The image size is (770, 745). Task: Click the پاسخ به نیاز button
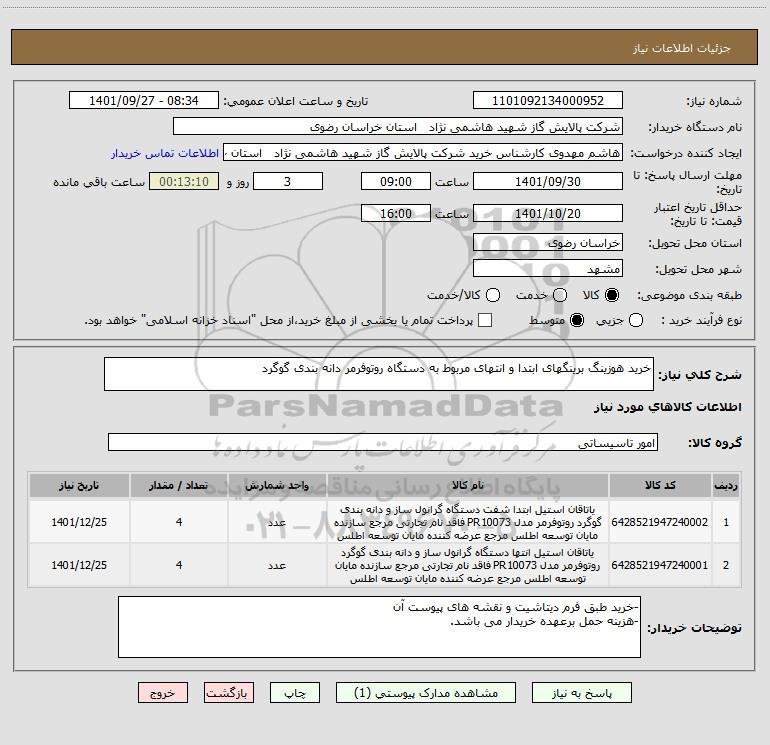tap(582, 693)
